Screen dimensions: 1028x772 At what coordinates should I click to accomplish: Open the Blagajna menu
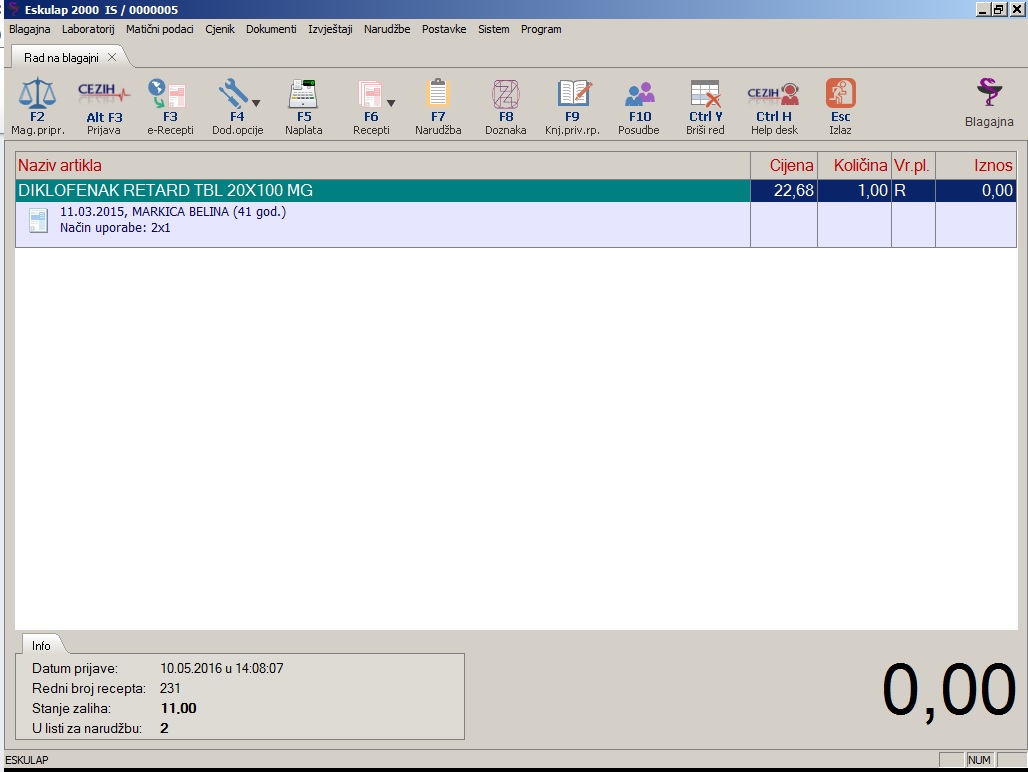[30, 29]
